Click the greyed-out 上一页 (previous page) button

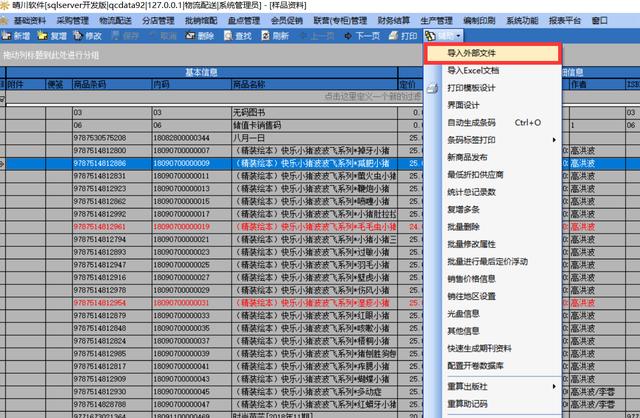point(318,36)
